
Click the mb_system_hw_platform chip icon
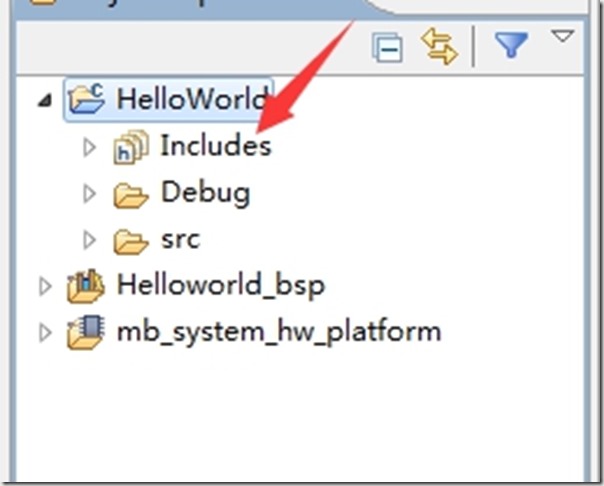click(84, 332)
